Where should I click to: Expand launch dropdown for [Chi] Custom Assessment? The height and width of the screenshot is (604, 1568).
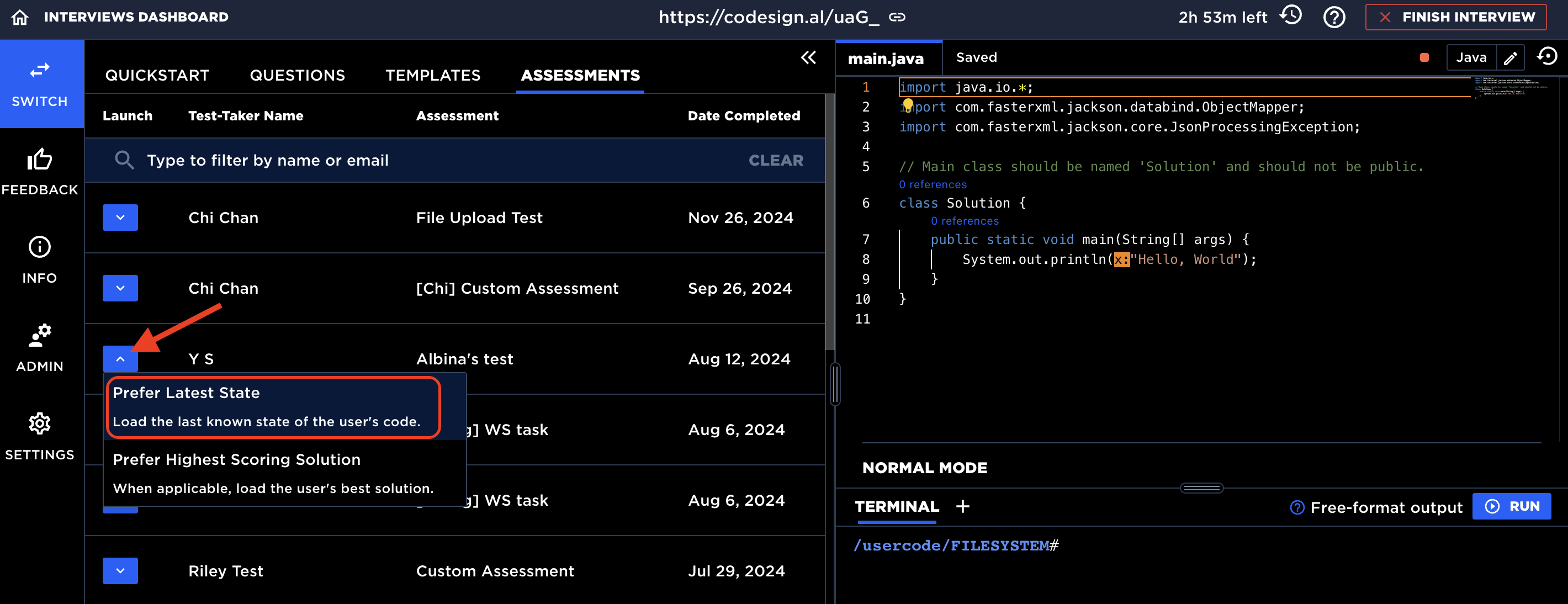click(x=120, y=288)
